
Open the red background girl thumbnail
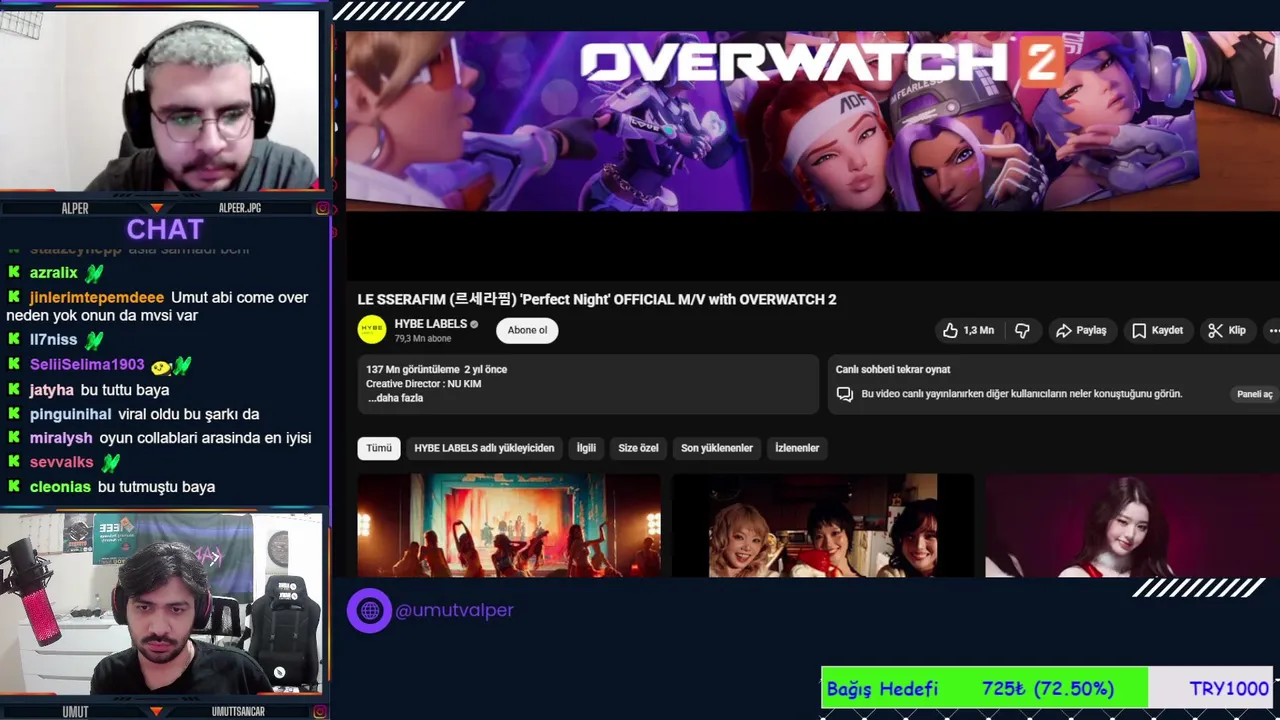[1132, 525]
